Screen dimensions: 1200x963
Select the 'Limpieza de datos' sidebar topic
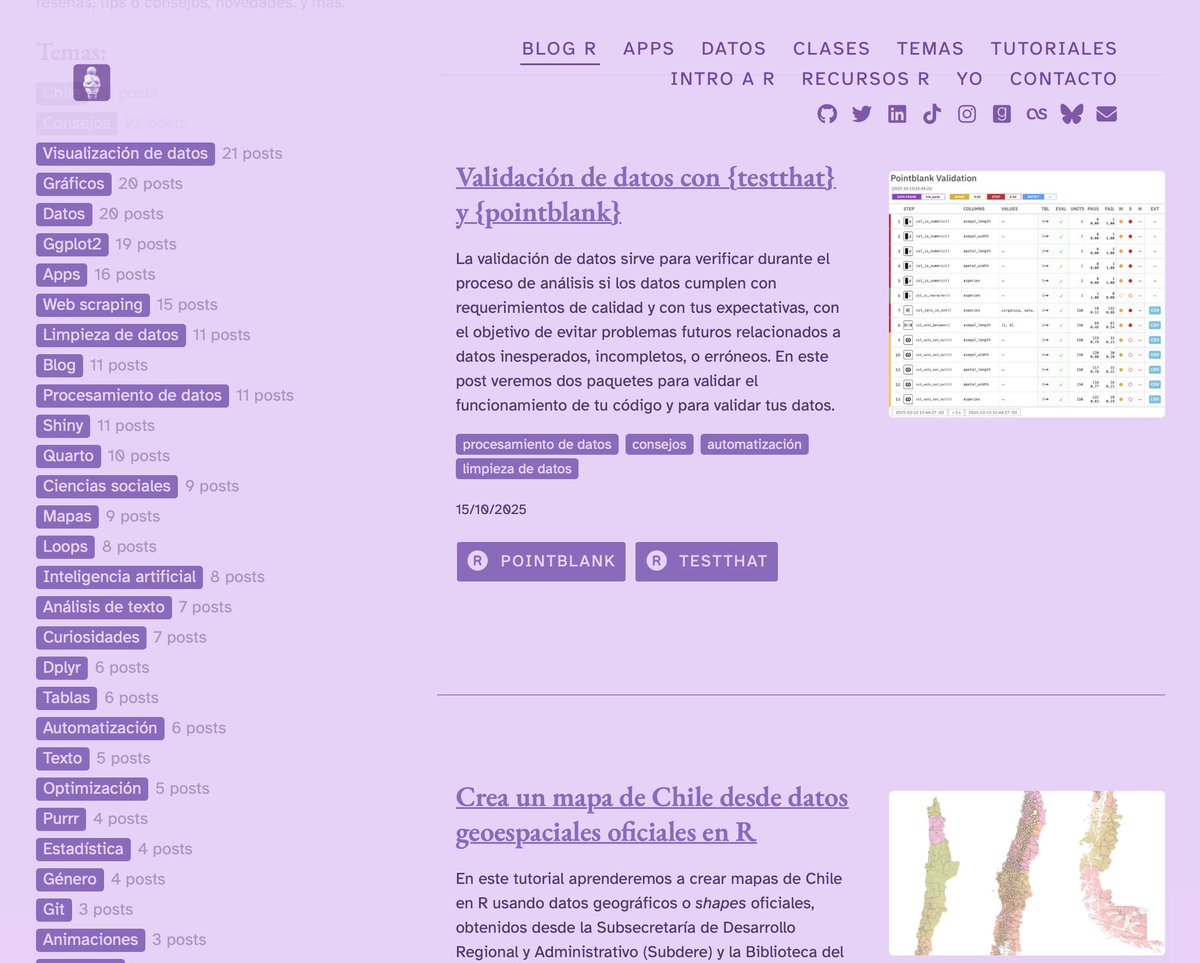[111, 334]
